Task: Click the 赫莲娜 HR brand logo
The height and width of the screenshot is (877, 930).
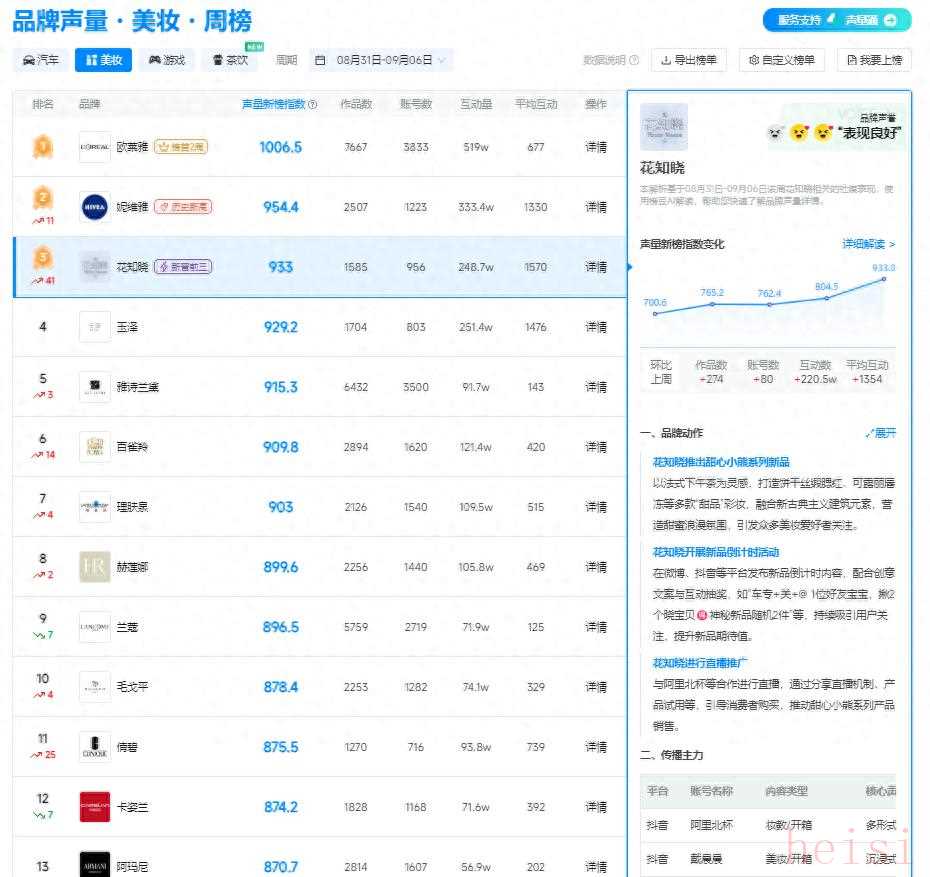Action: click(x=94, y=567)
